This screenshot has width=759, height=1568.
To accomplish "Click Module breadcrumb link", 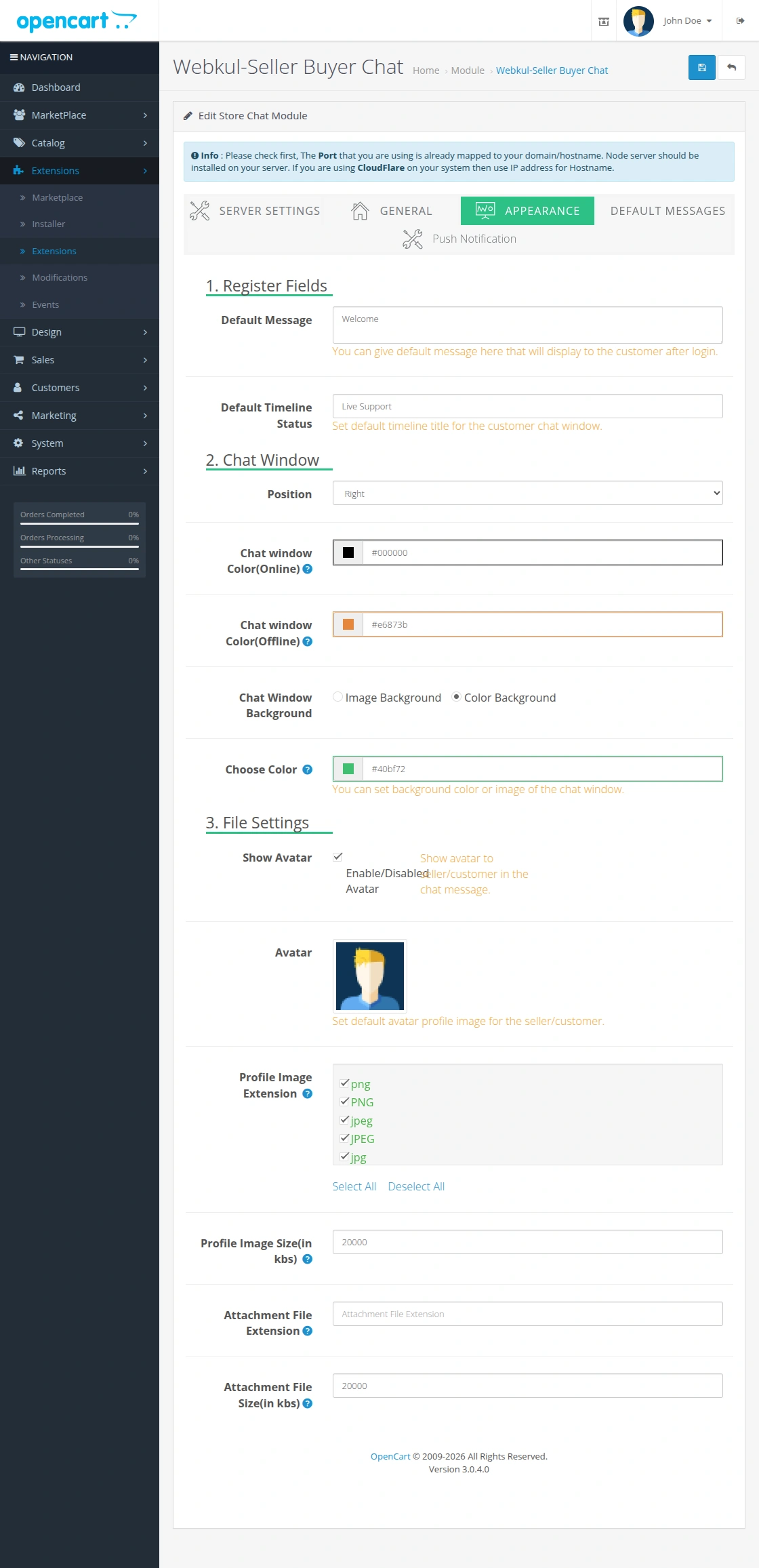I will click(x=468, y=71).
